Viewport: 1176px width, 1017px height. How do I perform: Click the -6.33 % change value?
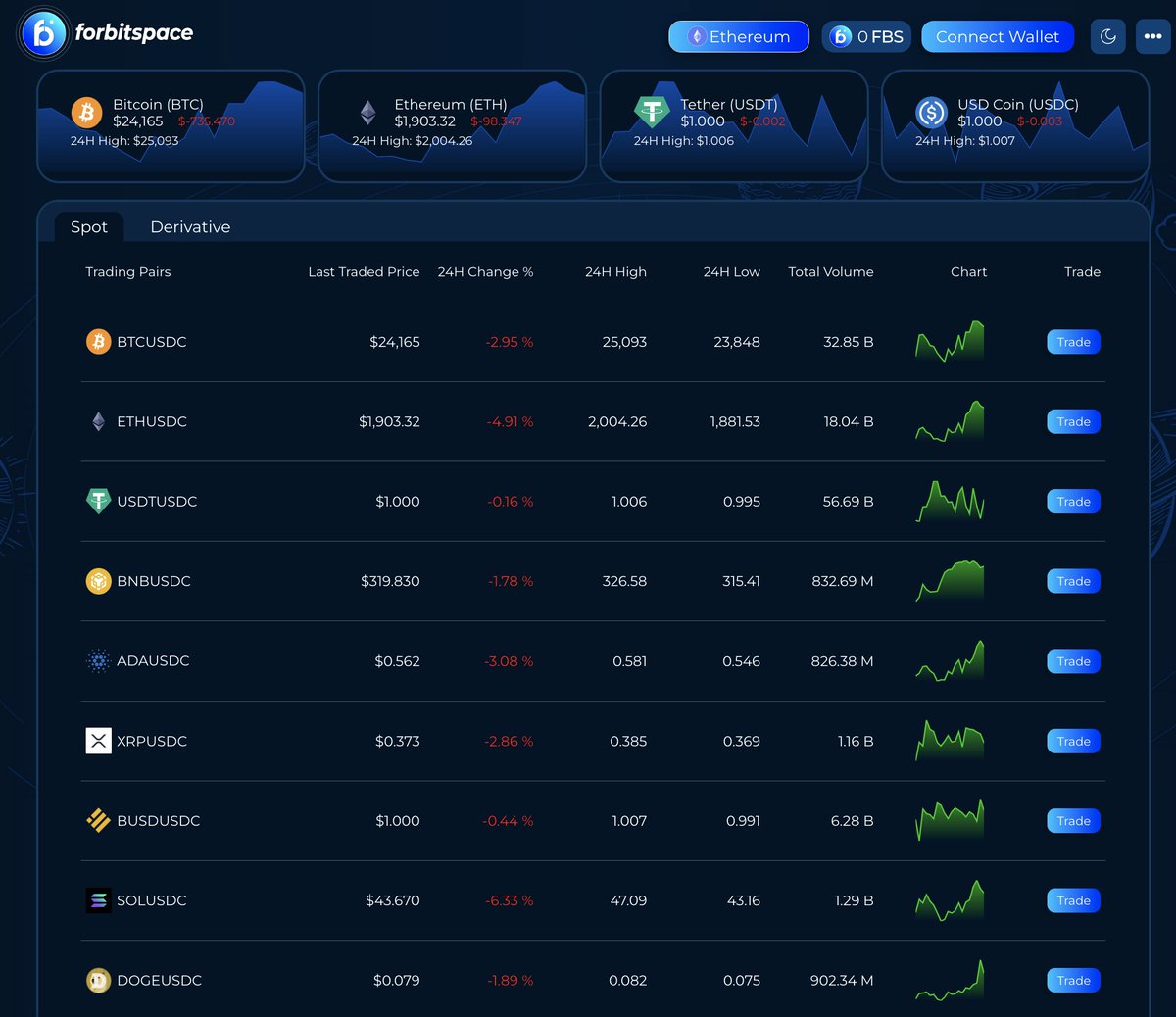(x=510, y=900)
